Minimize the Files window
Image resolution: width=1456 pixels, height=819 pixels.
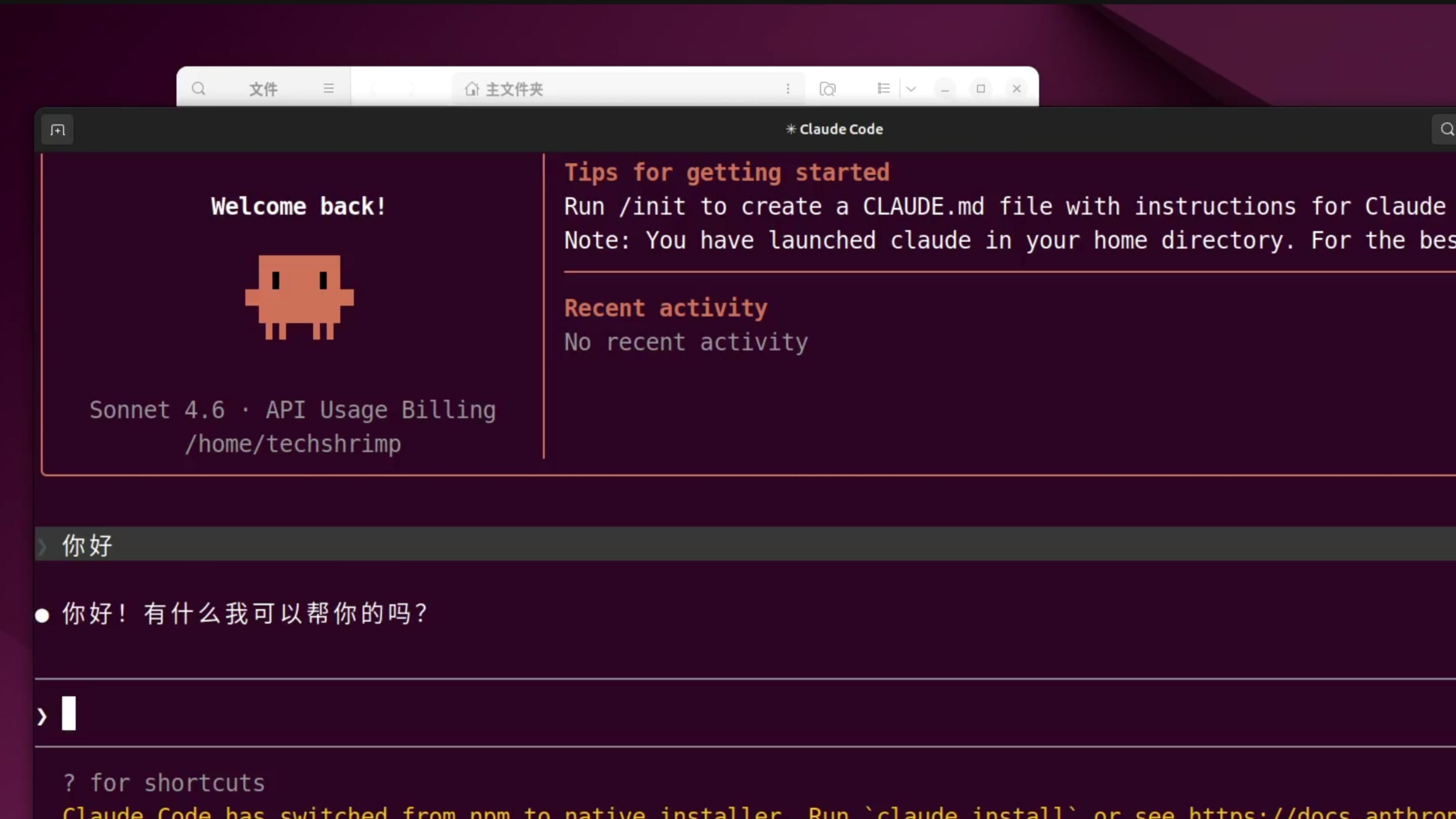(x=945, y=89)
